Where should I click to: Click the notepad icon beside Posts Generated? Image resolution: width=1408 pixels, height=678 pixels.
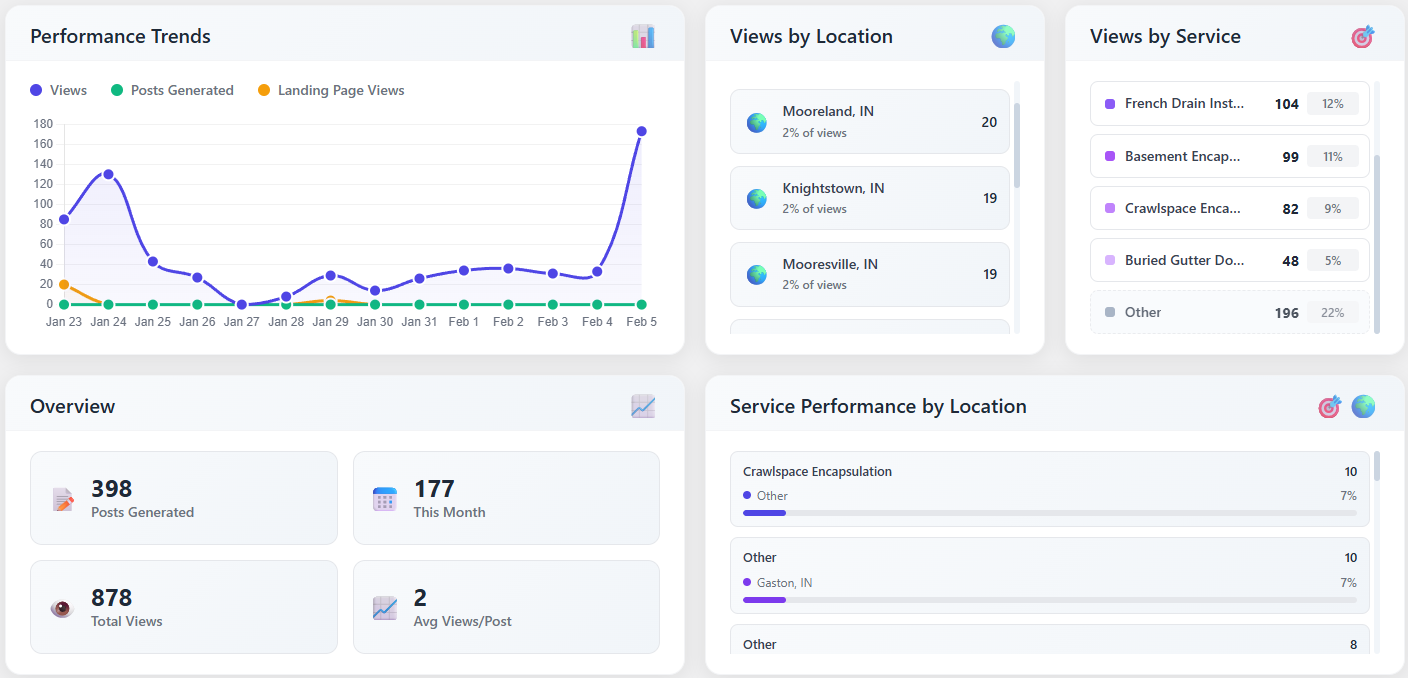click(63, 499)
